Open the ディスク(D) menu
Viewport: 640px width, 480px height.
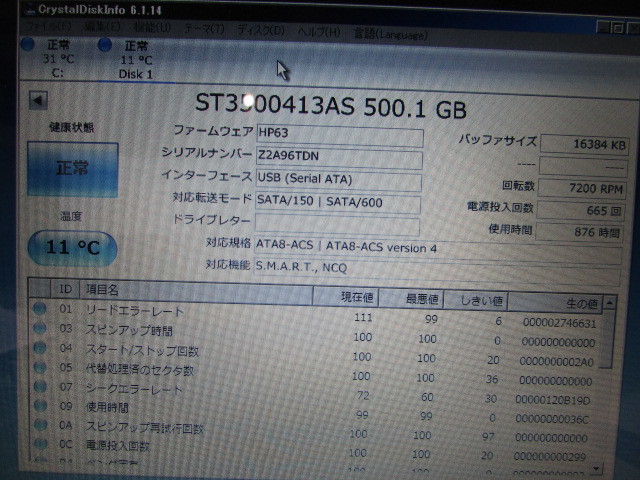click(261, 30)
